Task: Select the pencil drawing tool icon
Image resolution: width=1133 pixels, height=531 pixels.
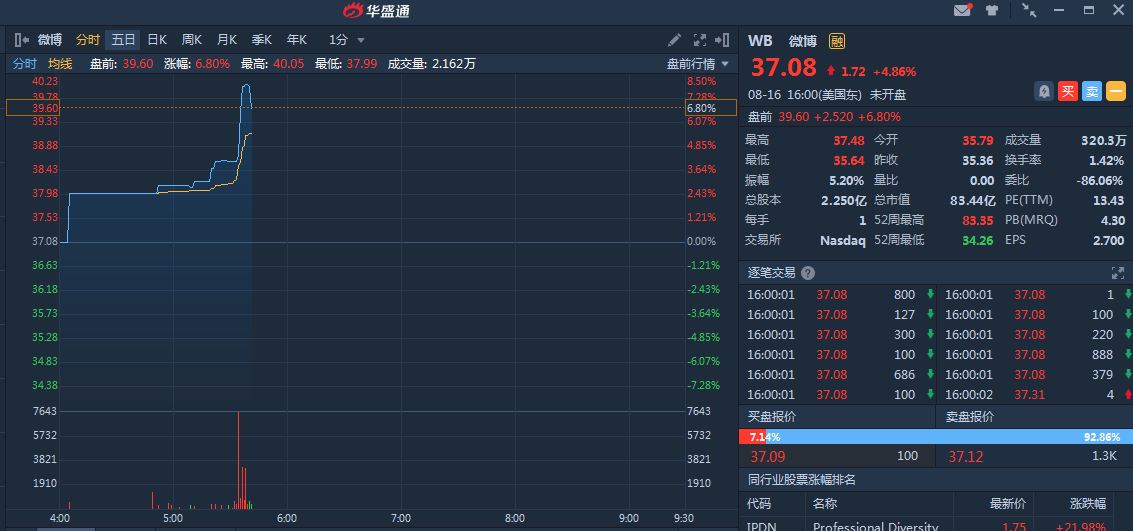Action: point(673,40)
